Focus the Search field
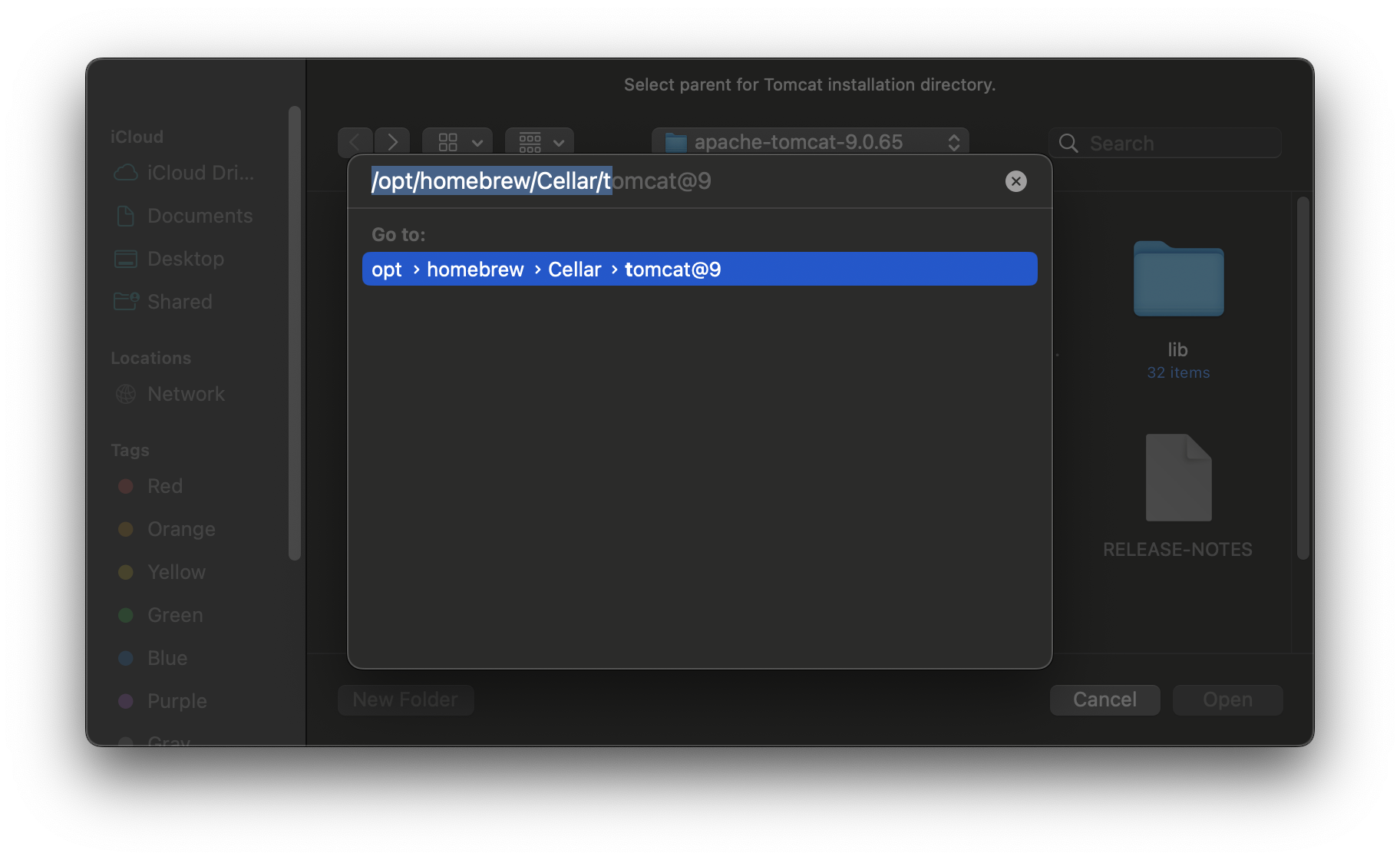This screenshot has height=860, width=1400. pos(1165,143)
